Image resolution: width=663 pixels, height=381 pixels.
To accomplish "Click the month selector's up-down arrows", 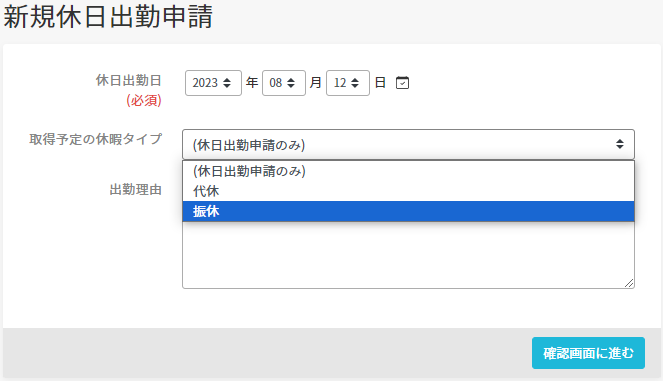I will coord(291,83).
